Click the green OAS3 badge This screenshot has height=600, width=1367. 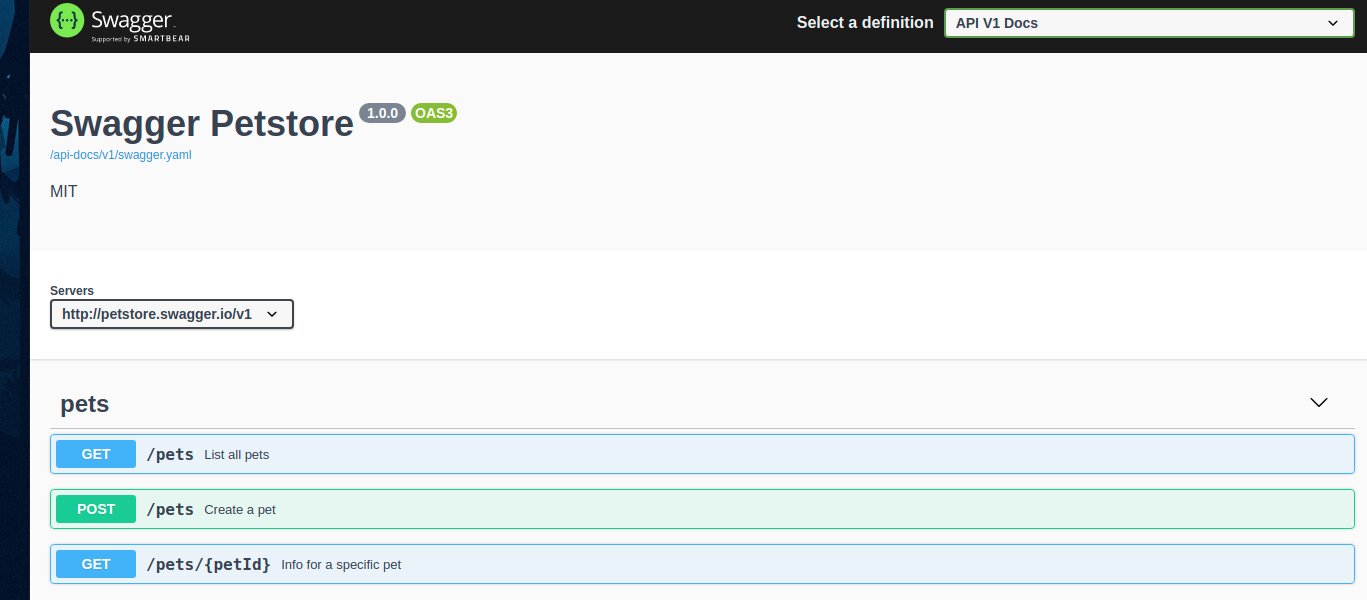(434, 113)
